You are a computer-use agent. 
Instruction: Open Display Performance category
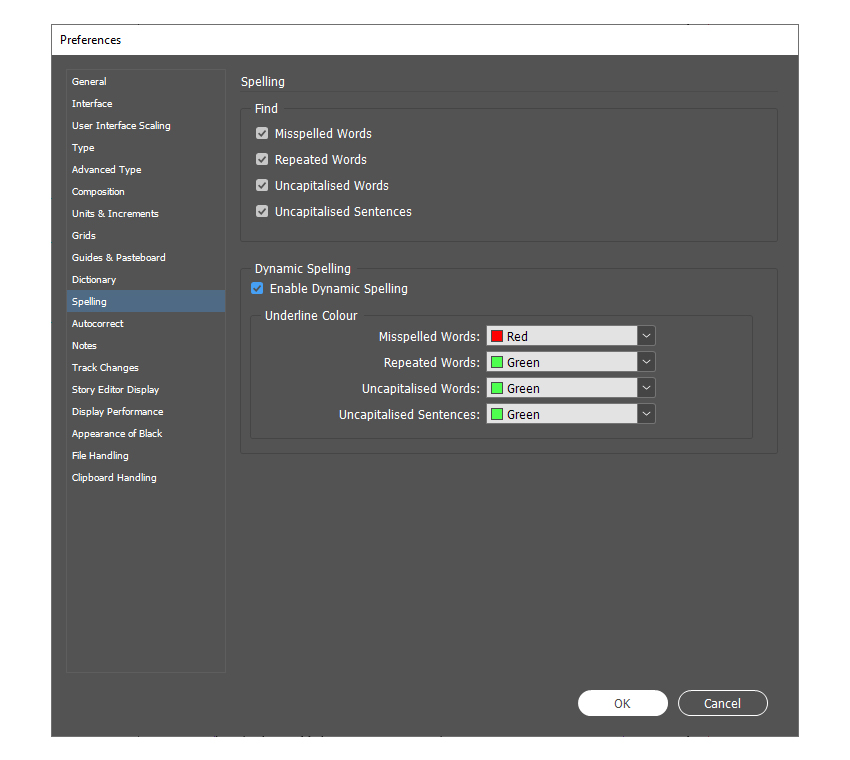(x=146, y=411)
